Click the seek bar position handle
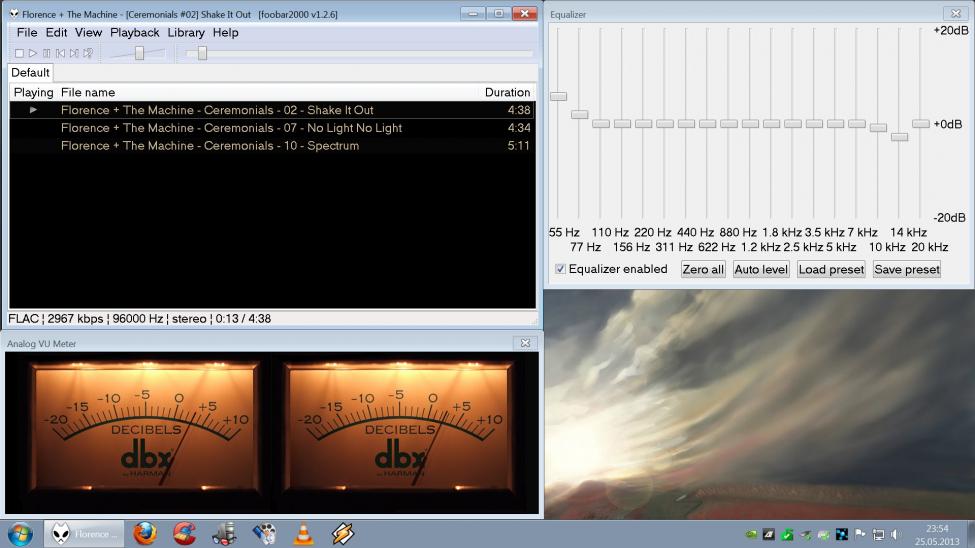The height and width of the screenshot is (548, 975). point(202,53)
